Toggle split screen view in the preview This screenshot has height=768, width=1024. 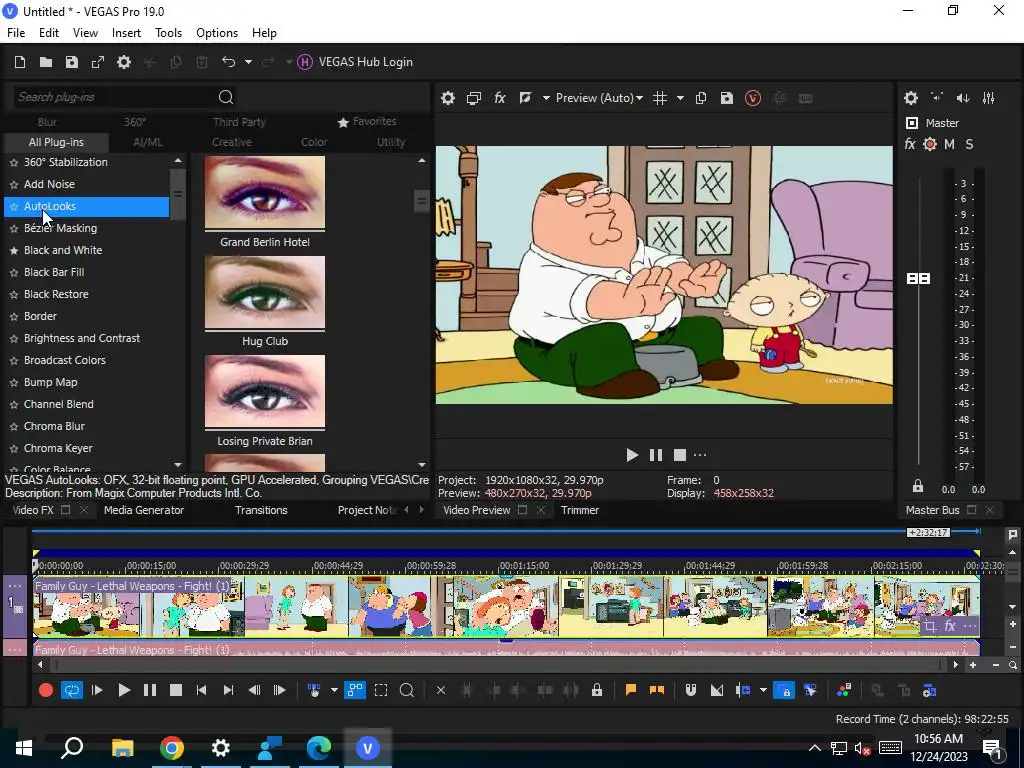[x=525, y=98]
